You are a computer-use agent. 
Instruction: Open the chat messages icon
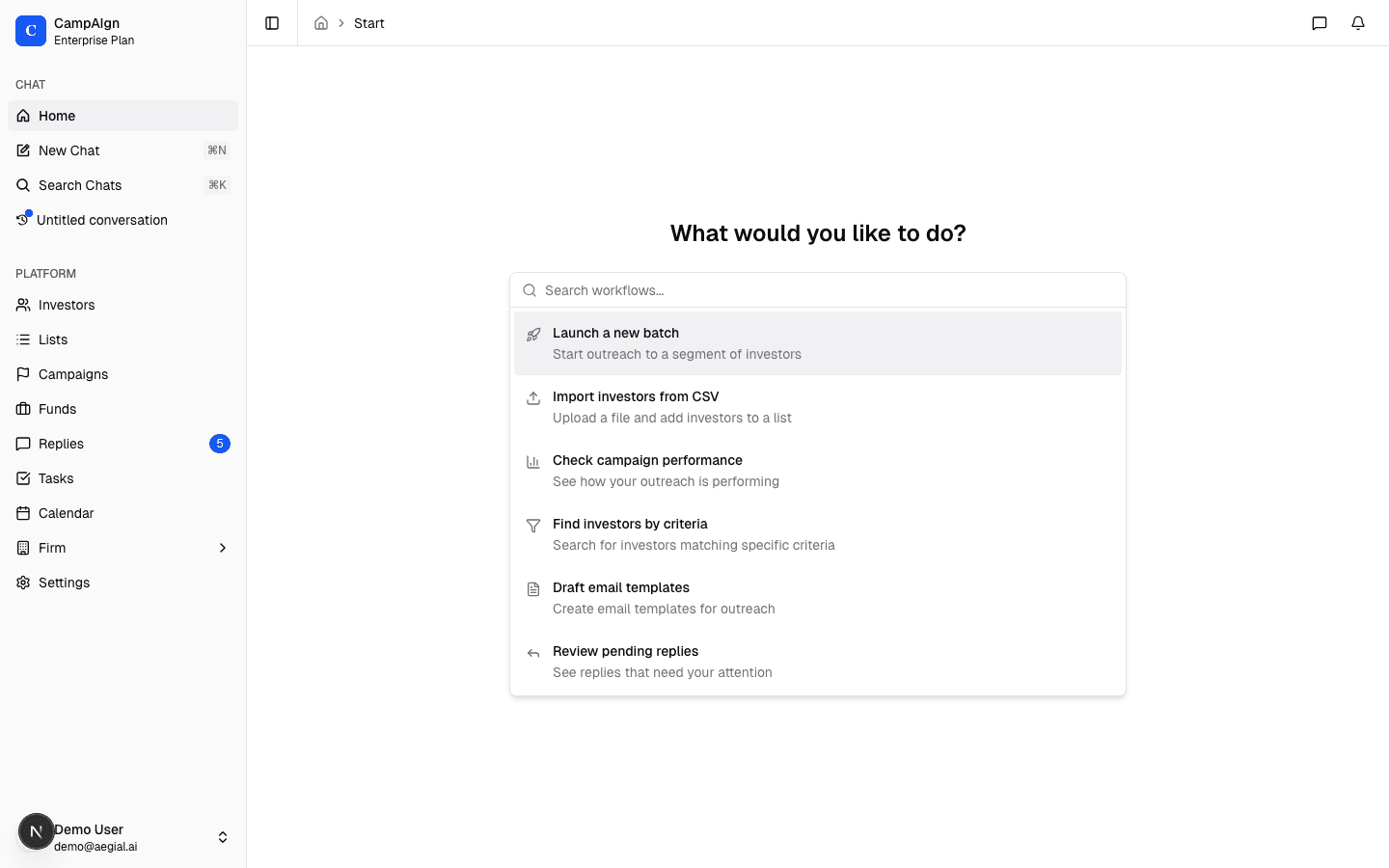1320,23
